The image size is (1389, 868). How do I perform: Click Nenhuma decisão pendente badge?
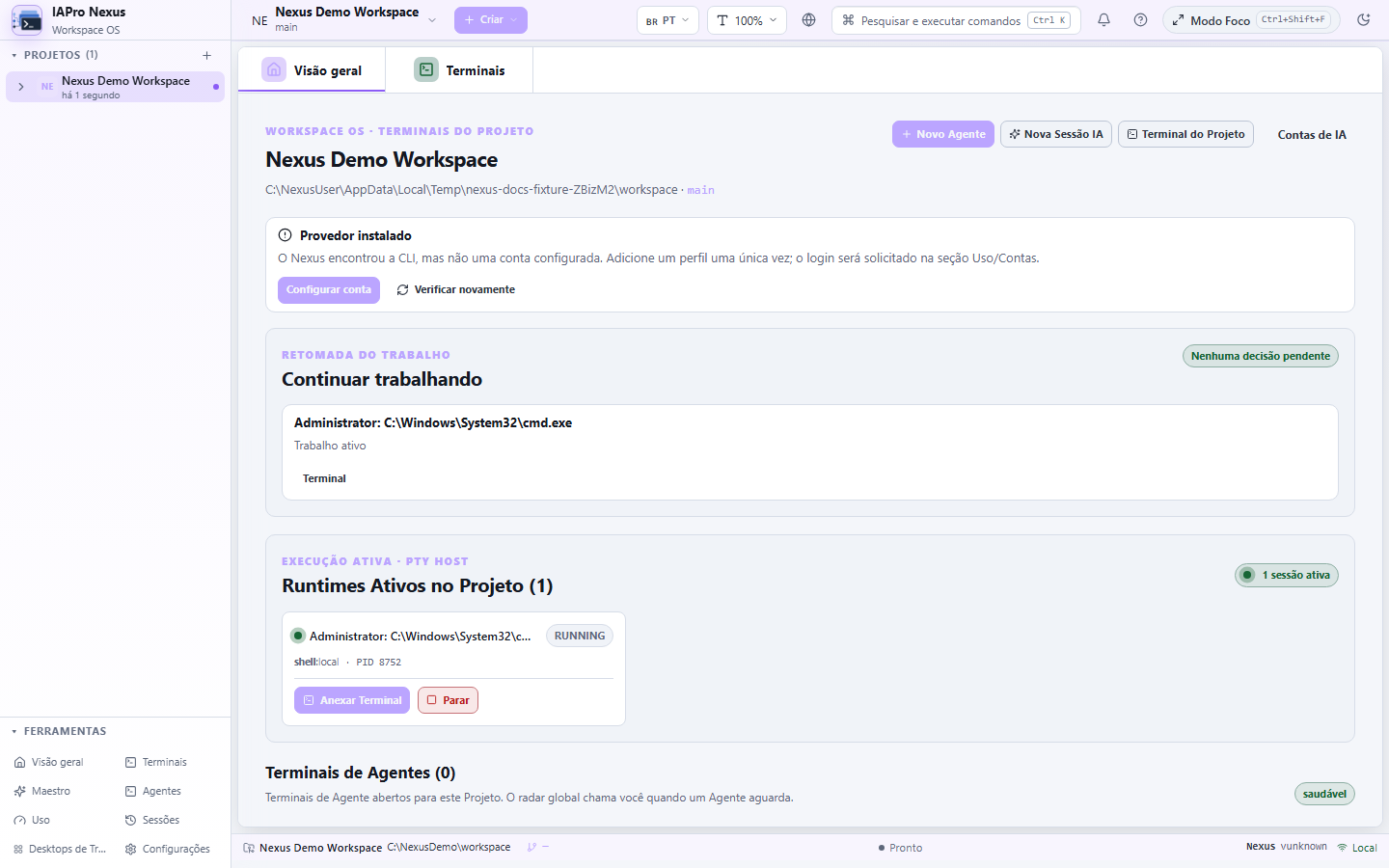pos(1261,356)
